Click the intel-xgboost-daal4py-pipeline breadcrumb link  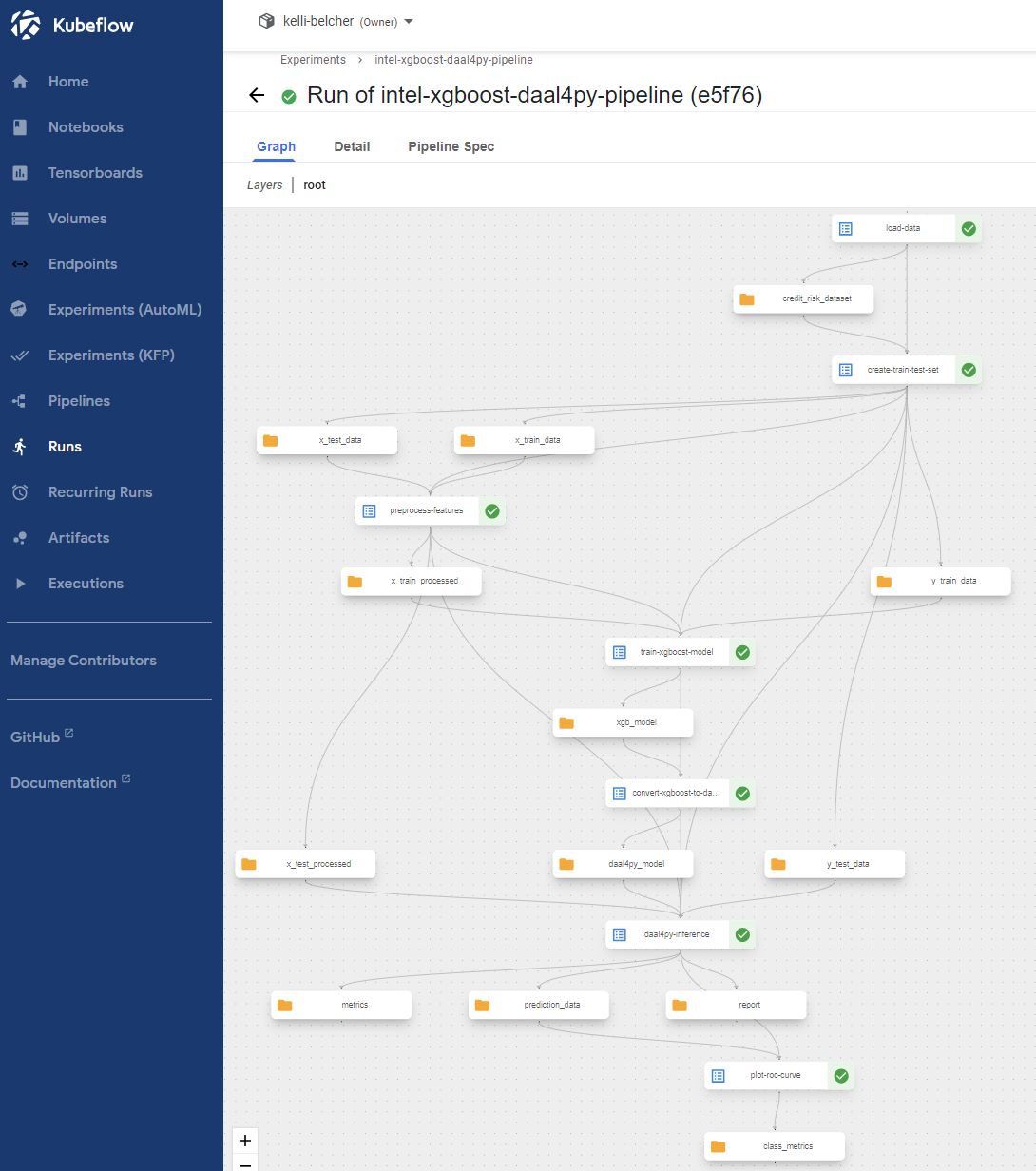(x=453, y=60)
